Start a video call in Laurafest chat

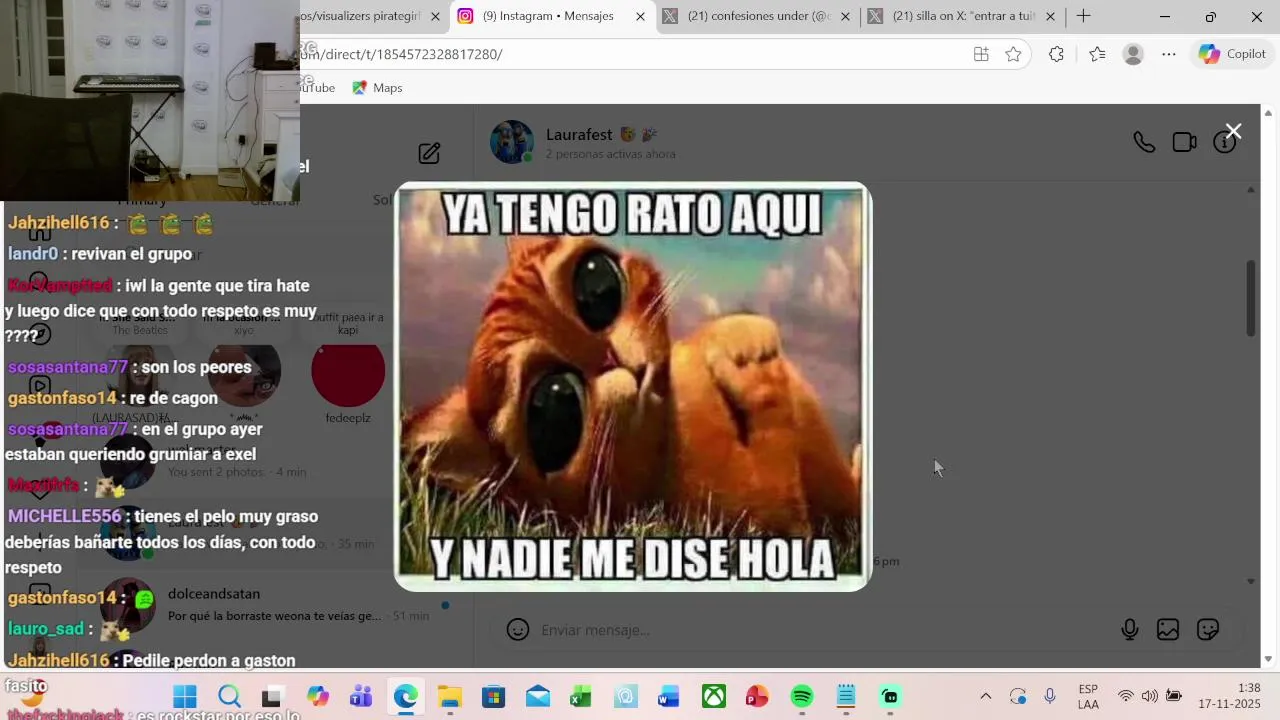pyautogui.click(x=1184, y=142)
